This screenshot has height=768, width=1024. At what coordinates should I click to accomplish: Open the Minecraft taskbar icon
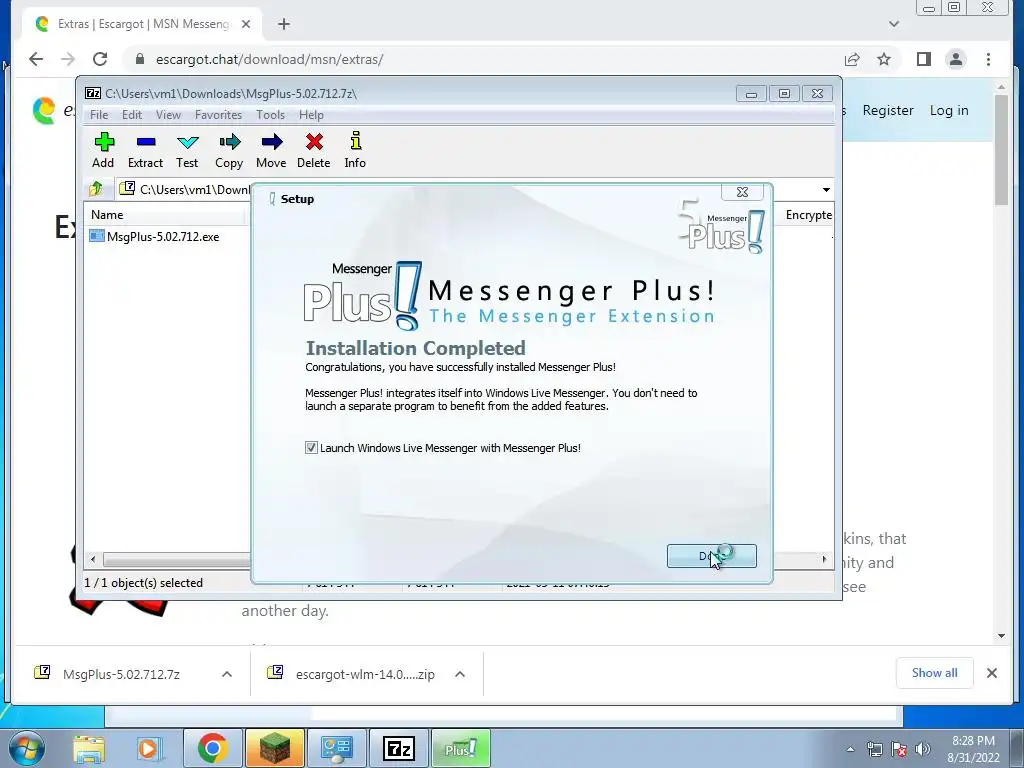tap(274, 748)
